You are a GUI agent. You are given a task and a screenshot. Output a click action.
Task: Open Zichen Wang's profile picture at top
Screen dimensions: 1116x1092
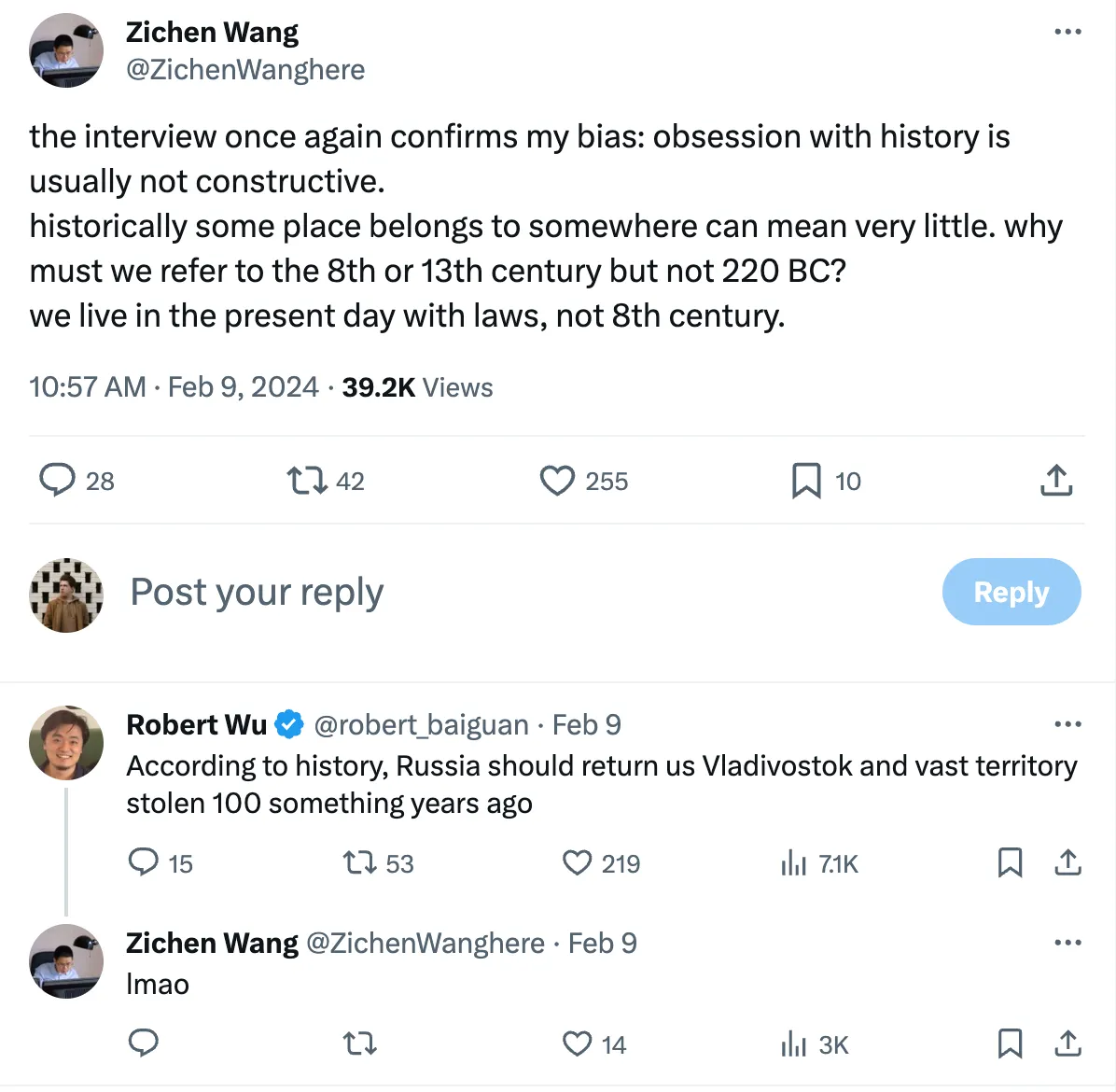tap(66, 51)
